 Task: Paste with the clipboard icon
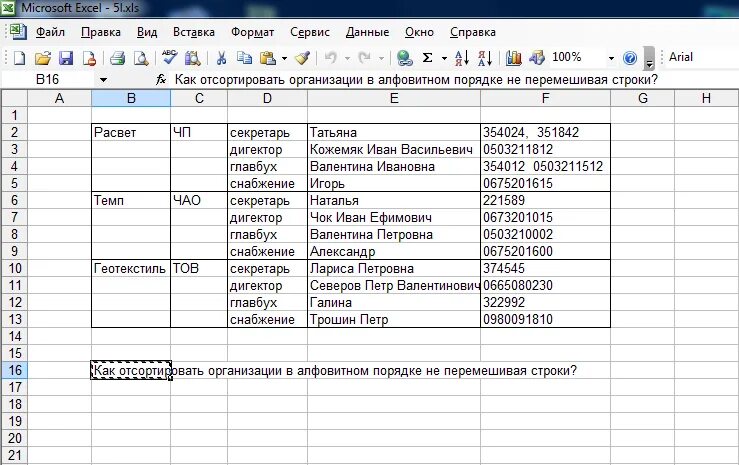point(267,58)
